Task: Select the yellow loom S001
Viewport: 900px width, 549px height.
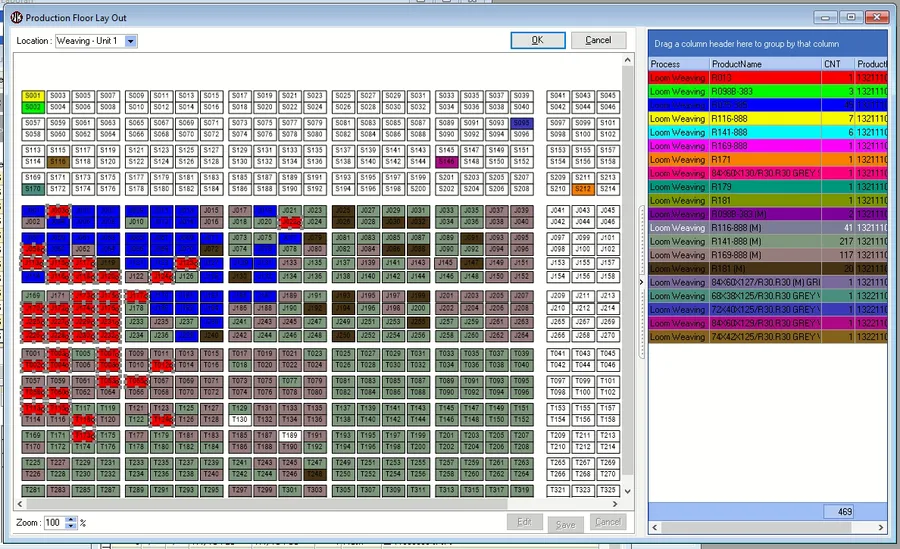Action: (33, 95)
